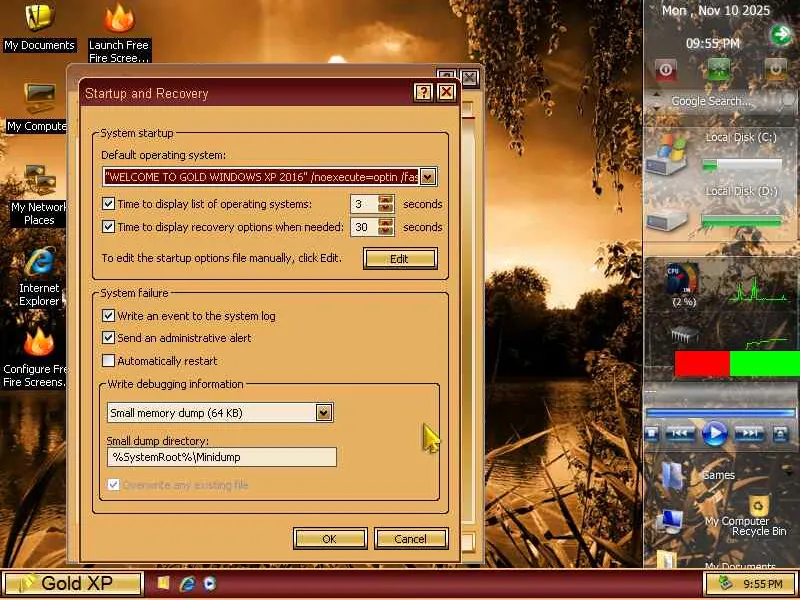Click the taskbar clock showing 9:55 PM

(x=763, y=584)
